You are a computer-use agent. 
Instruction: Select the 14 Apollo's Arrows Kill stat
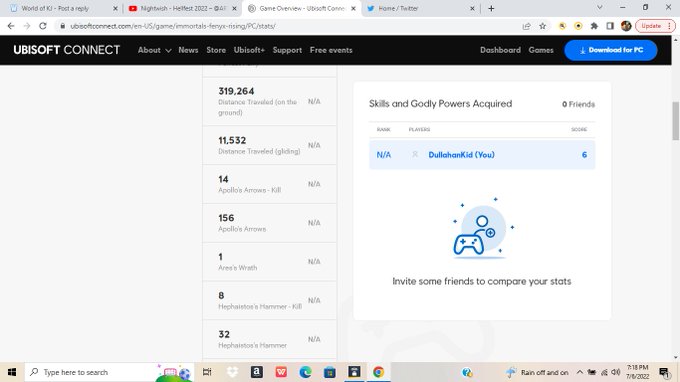(x=269, y=184)
